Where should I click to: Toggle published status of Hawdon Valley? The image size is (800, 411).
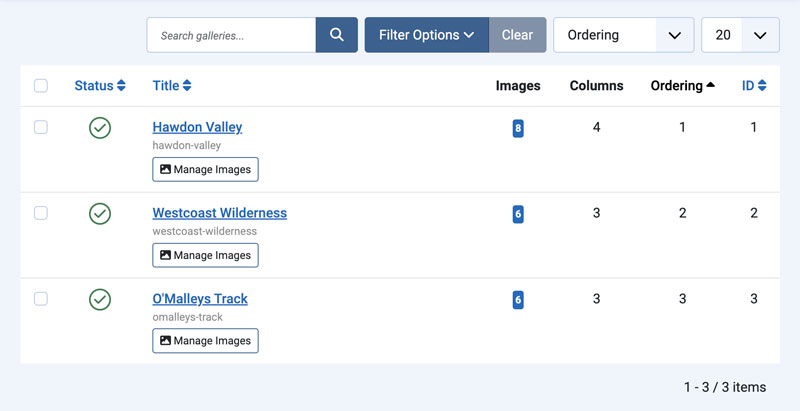[x=100, y=128]
